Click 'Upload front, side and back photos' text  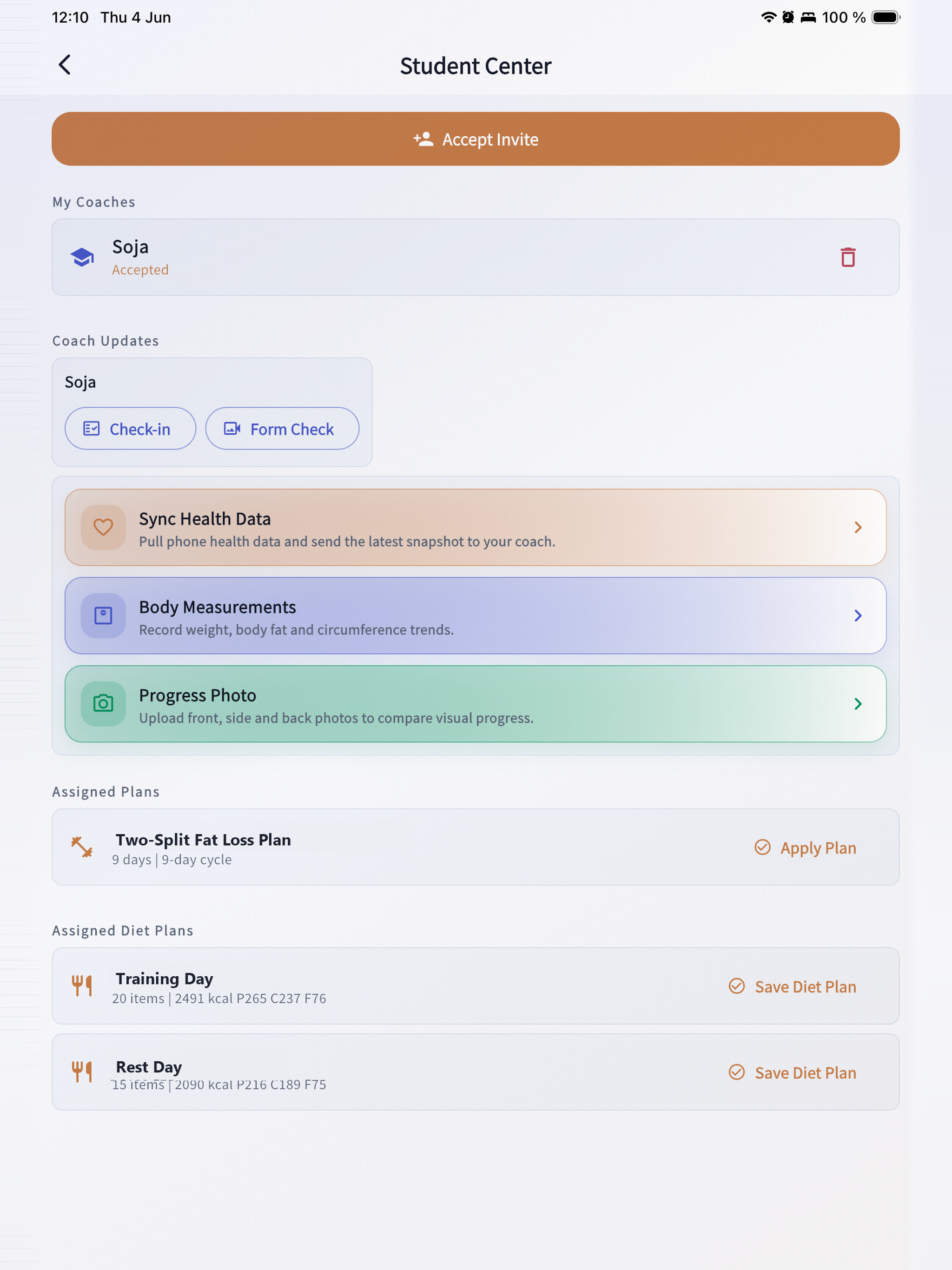[336, 718]
